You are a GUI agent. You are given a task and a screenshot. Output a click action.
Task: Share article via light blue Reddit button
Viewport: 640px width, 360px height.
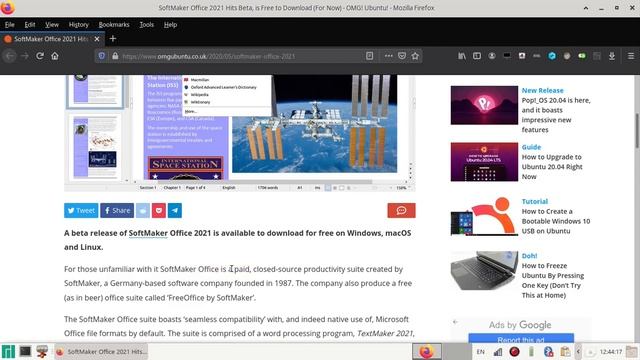(x=143, y=211)
